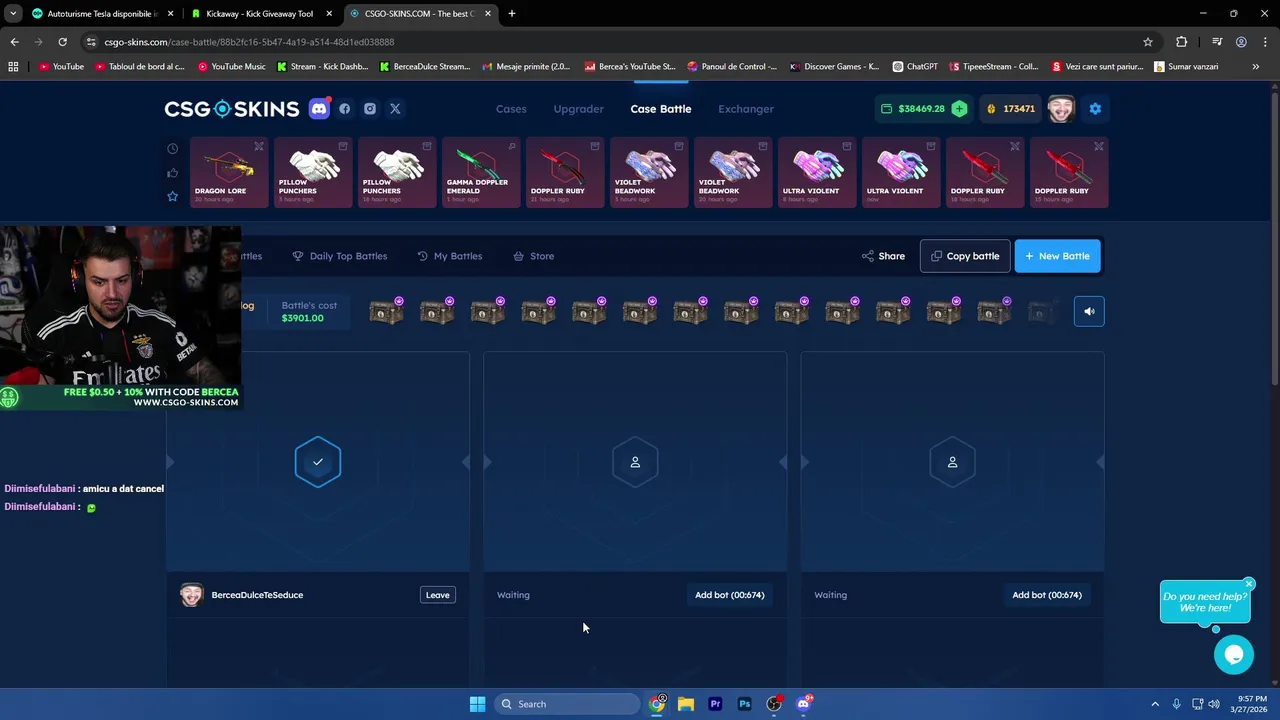This screenshot has height=720, width=1280.
Task: Expand hidden bookmarks chevron
Action: pyautogui.click(x=1255, y=67)
